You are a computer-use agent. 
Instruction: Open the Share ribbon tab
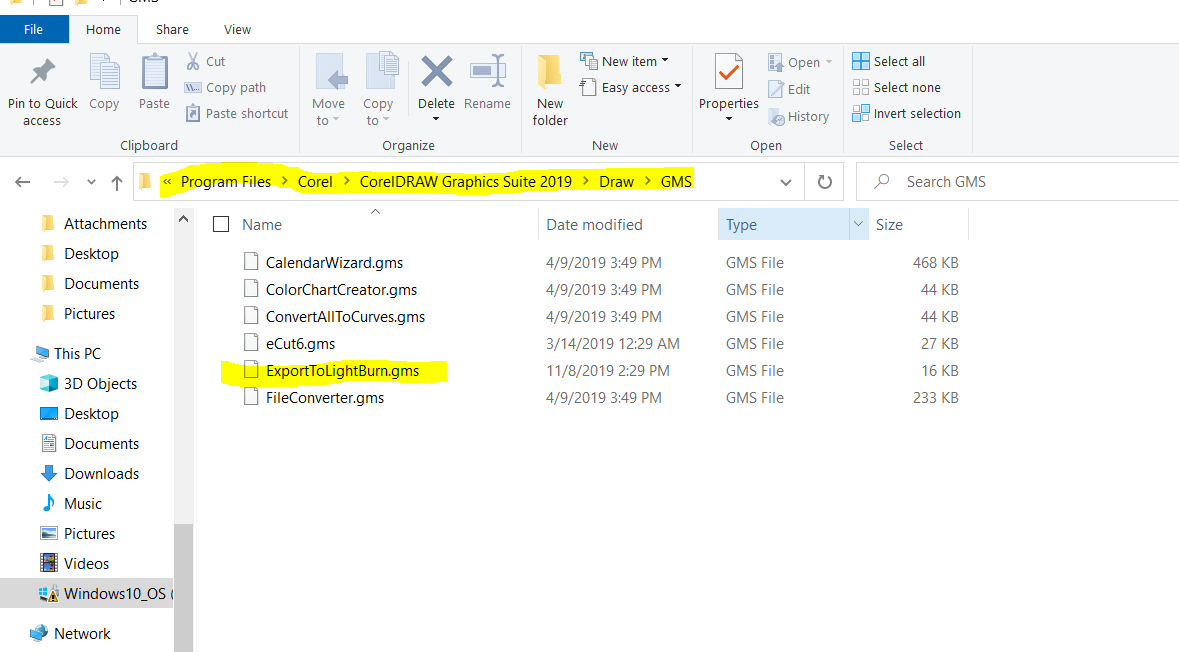pyautogui.click(x=172, y=29)
